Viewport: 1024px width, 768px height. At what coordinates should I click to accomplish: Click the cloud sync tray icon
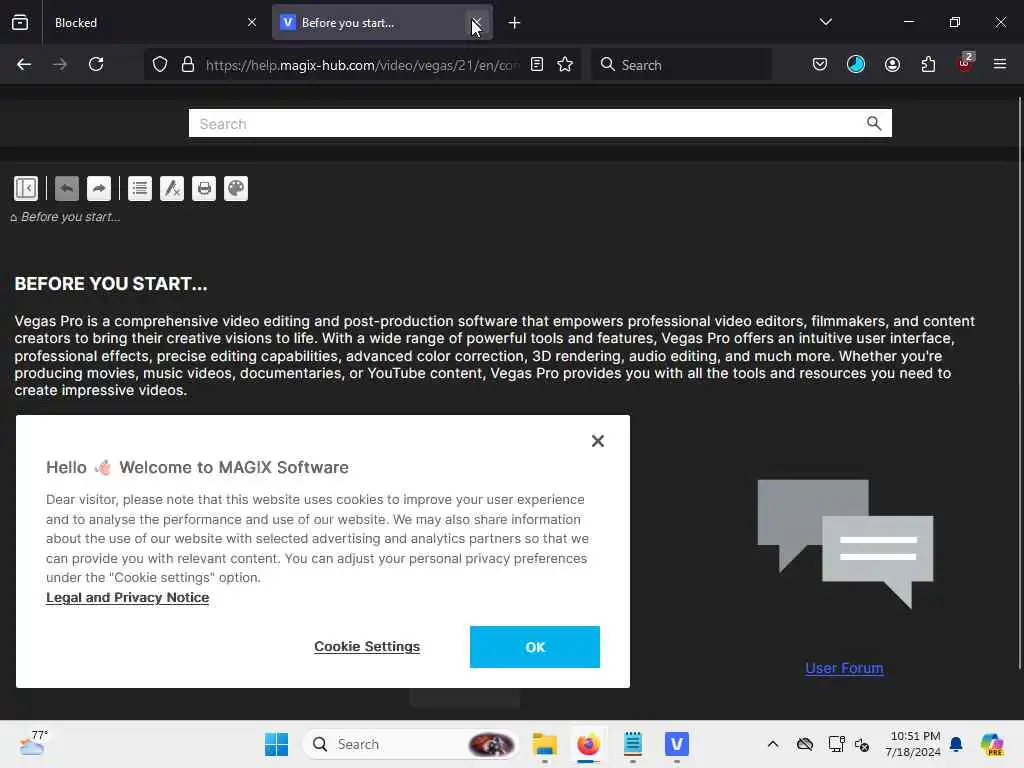805,744
